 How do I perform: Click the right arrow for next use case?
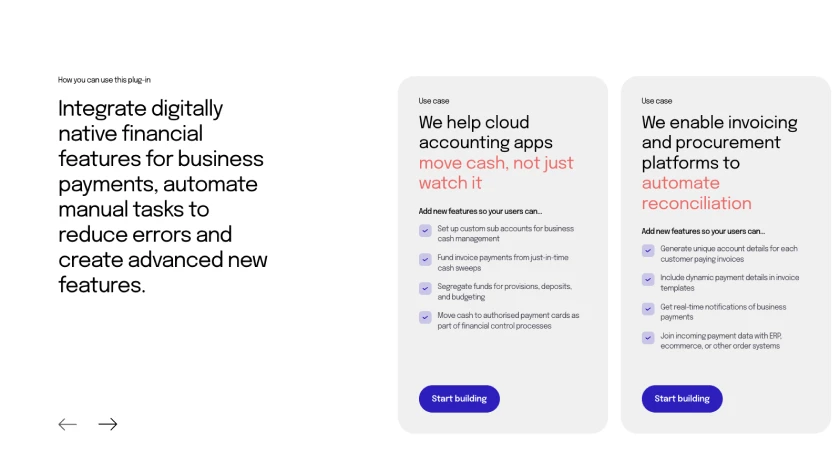coord(108,424)
